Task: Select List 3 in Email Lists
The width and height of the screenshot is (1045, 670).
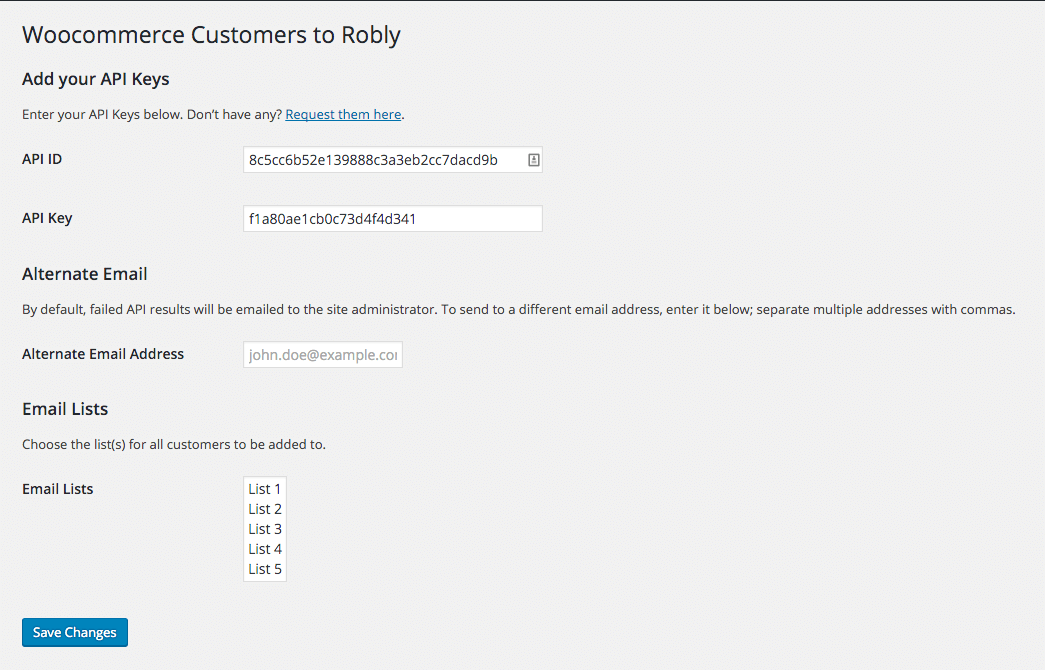Action: coord(265,529)
